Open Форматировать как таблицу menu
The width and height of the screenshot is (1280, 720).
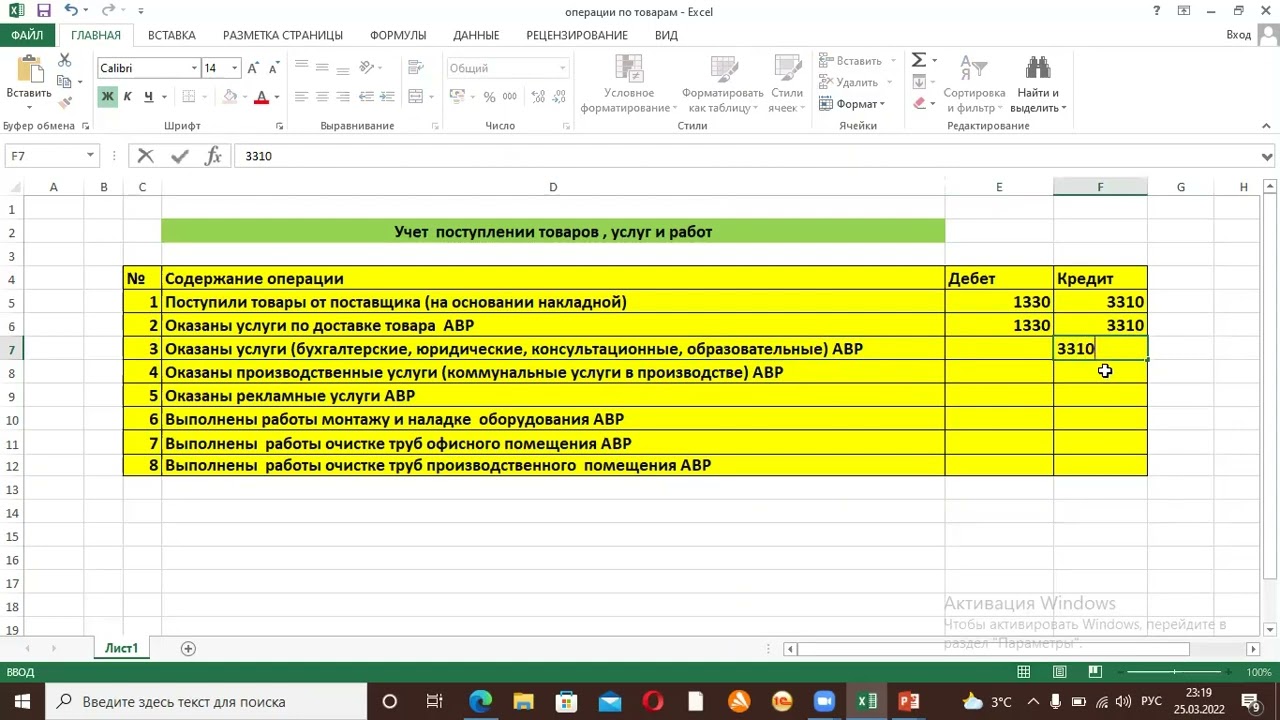(725, 83)
